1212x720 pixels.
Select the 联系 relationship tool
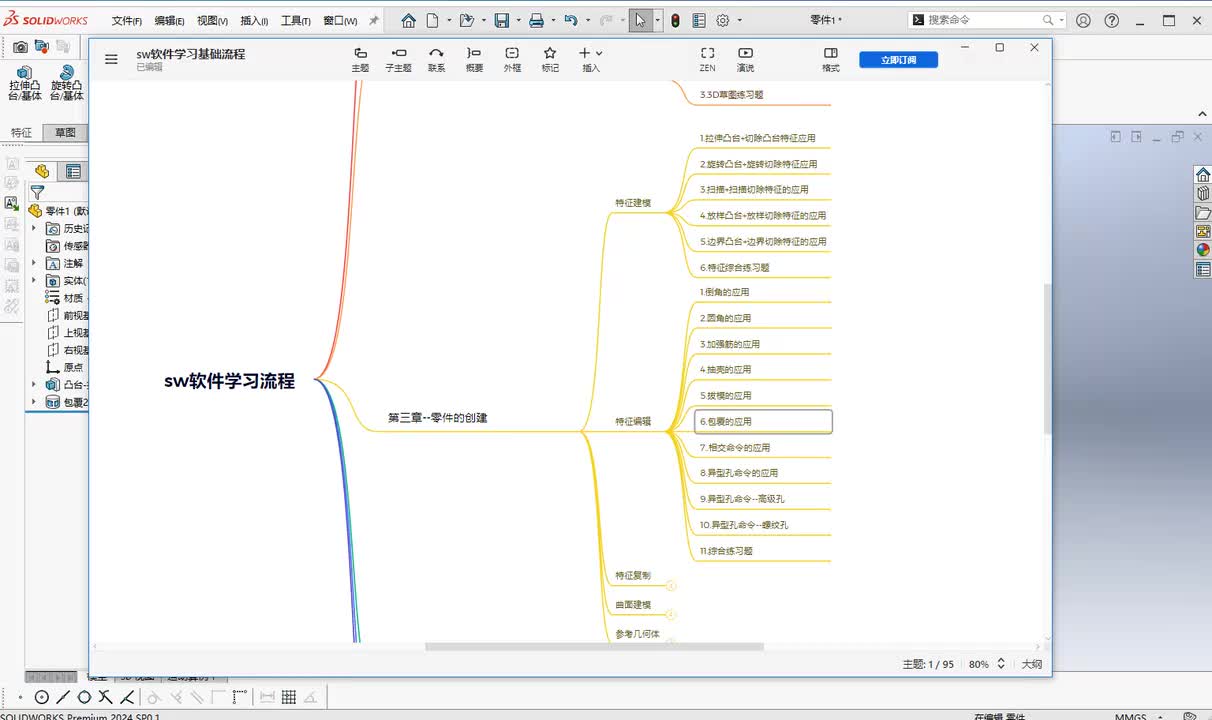click(x=436, y=59)
